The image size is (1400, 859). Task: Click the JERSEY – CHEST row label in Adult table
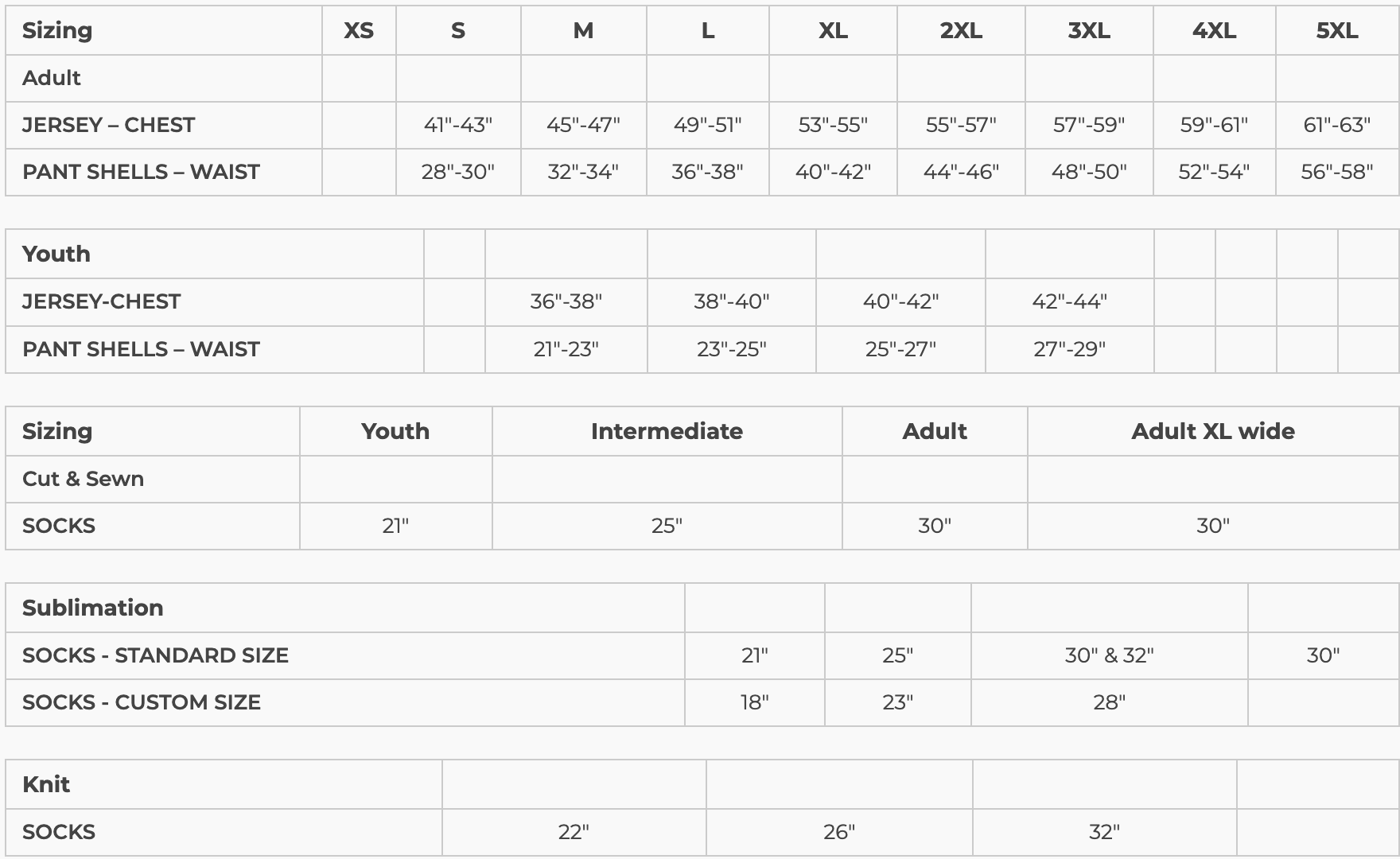point(108,125)
